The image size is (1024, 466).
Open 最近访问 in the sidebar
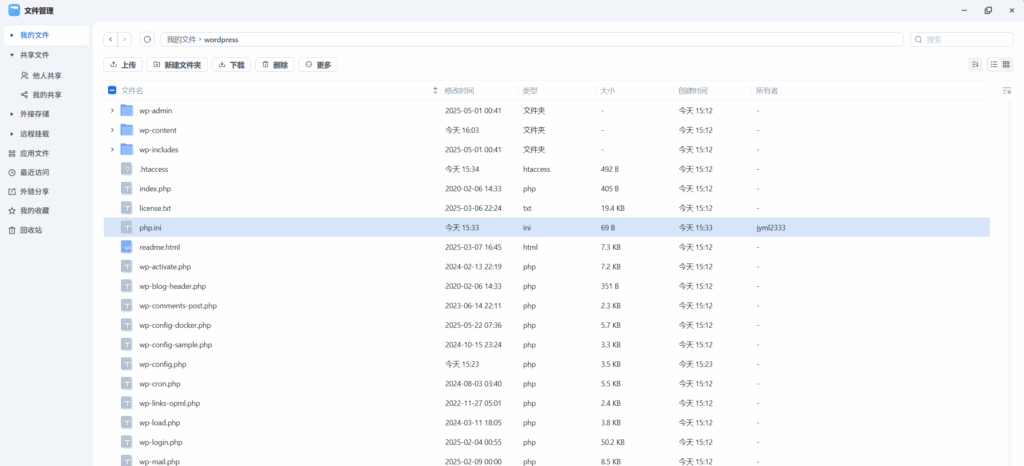pyautogui.click(x=34, y=172)
